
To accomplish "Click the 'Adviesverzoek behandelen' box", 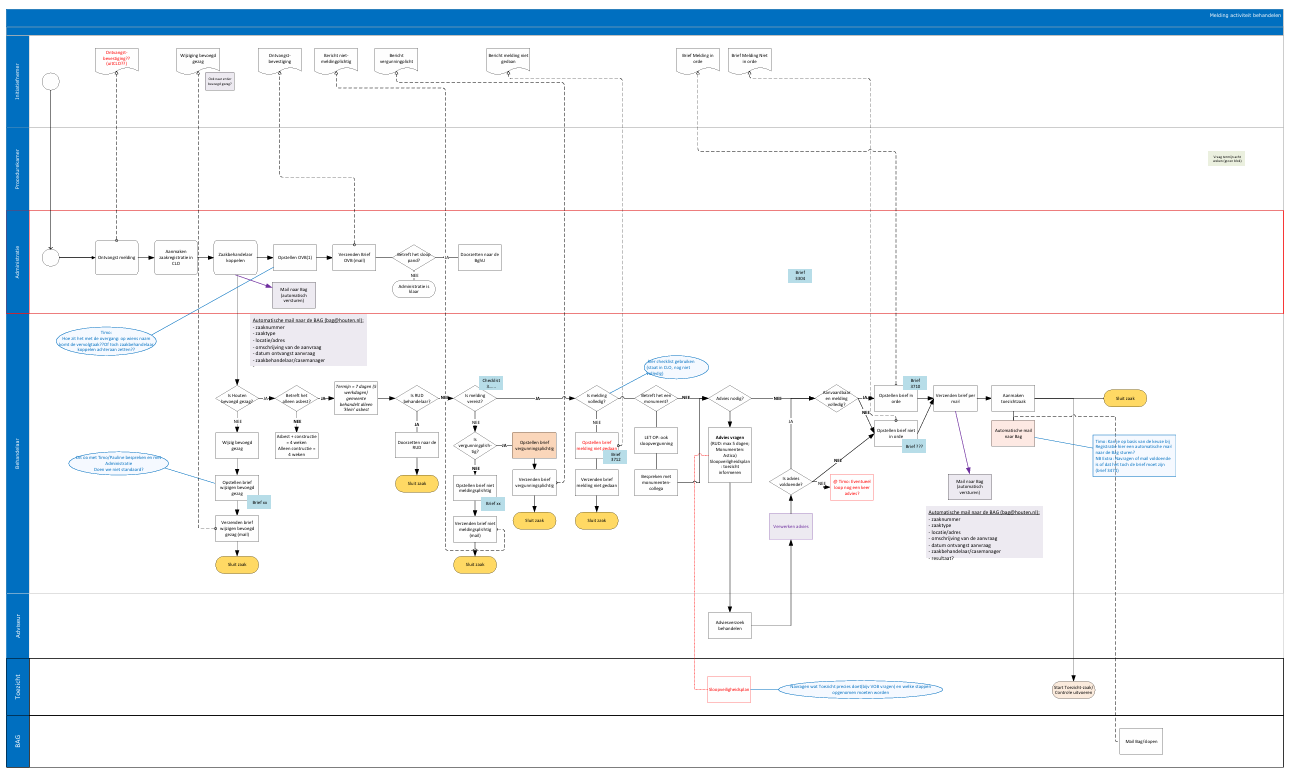I will point(730,624).
